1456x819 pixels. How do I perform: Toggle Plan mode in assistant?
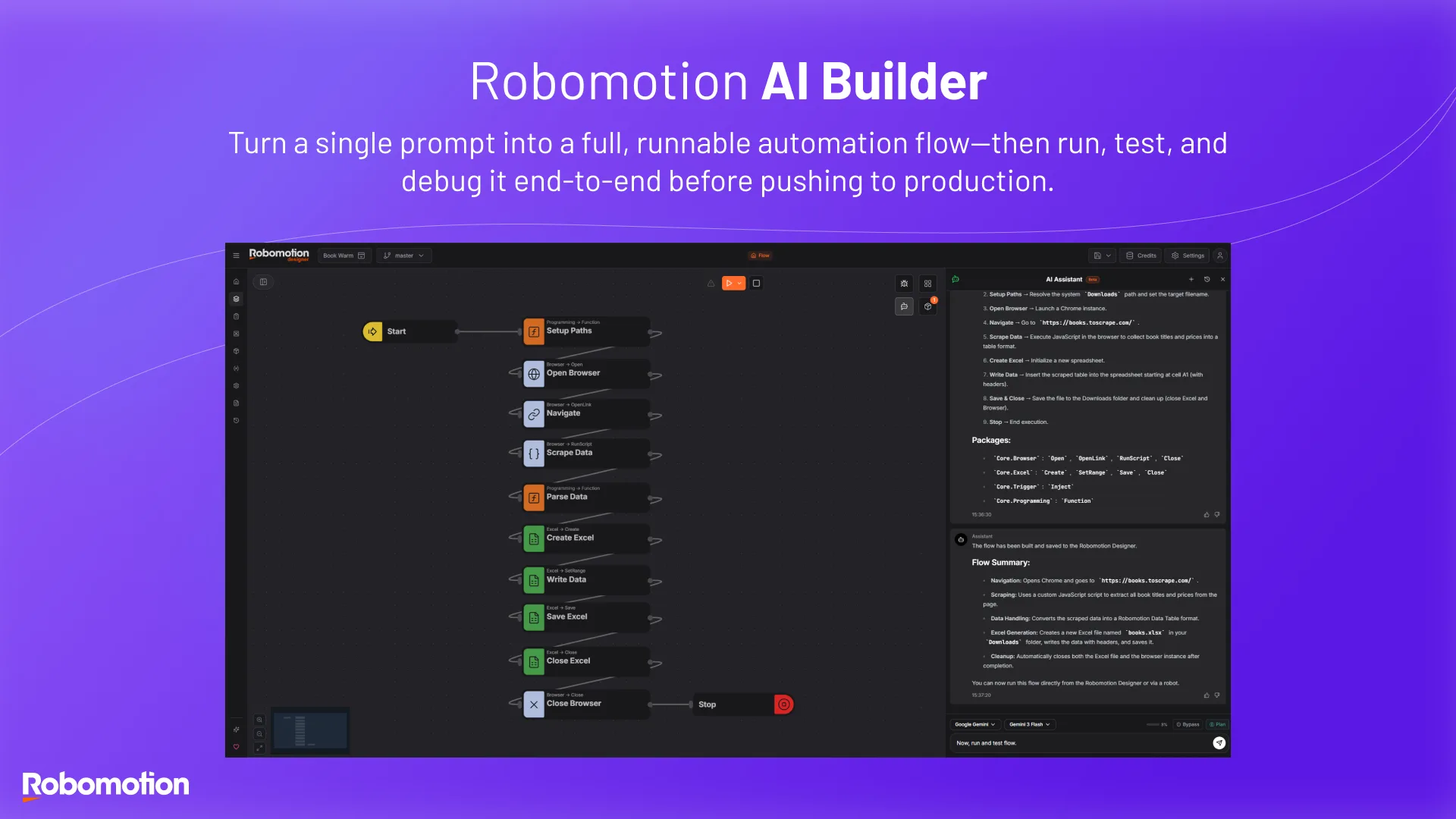[x=1217, y=724]
